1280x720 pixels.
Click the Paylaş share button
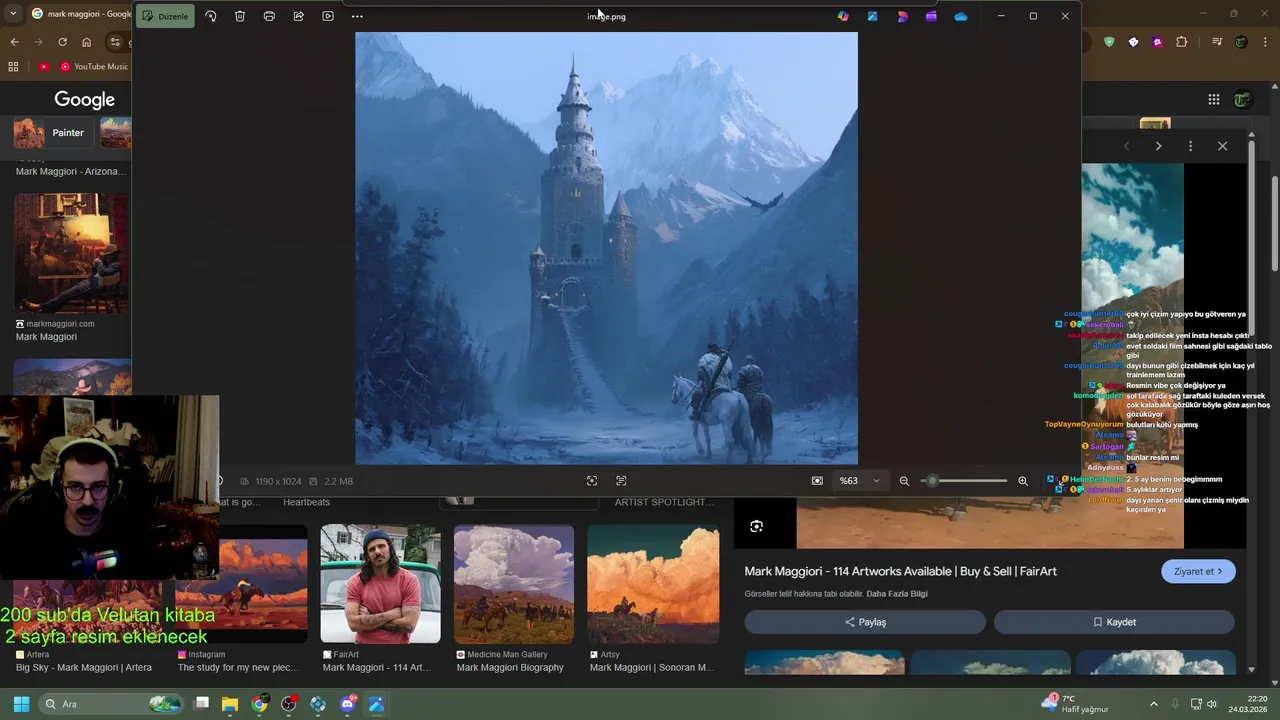(865, 622)
